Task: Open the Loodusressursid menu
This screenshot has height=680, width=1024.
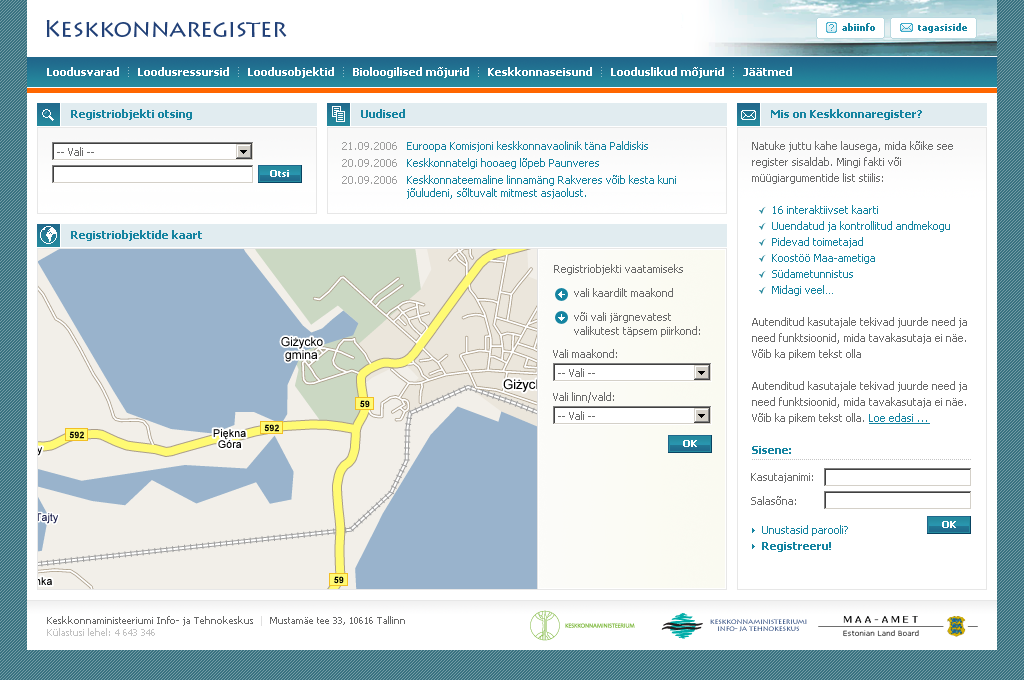Action: click(x=184, y=72)
